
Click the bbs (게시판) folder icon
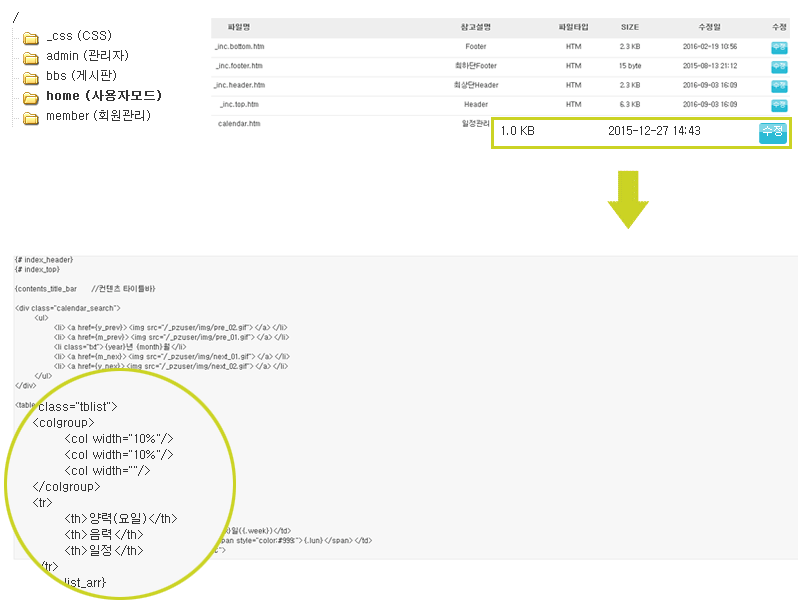click(x=30, y=77)
